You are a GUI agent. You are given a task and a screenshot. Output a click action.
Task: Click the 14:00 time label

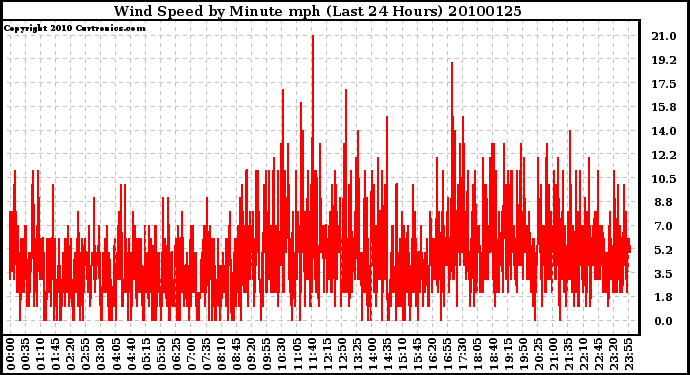pyautogui.click(x=372, y=354)
